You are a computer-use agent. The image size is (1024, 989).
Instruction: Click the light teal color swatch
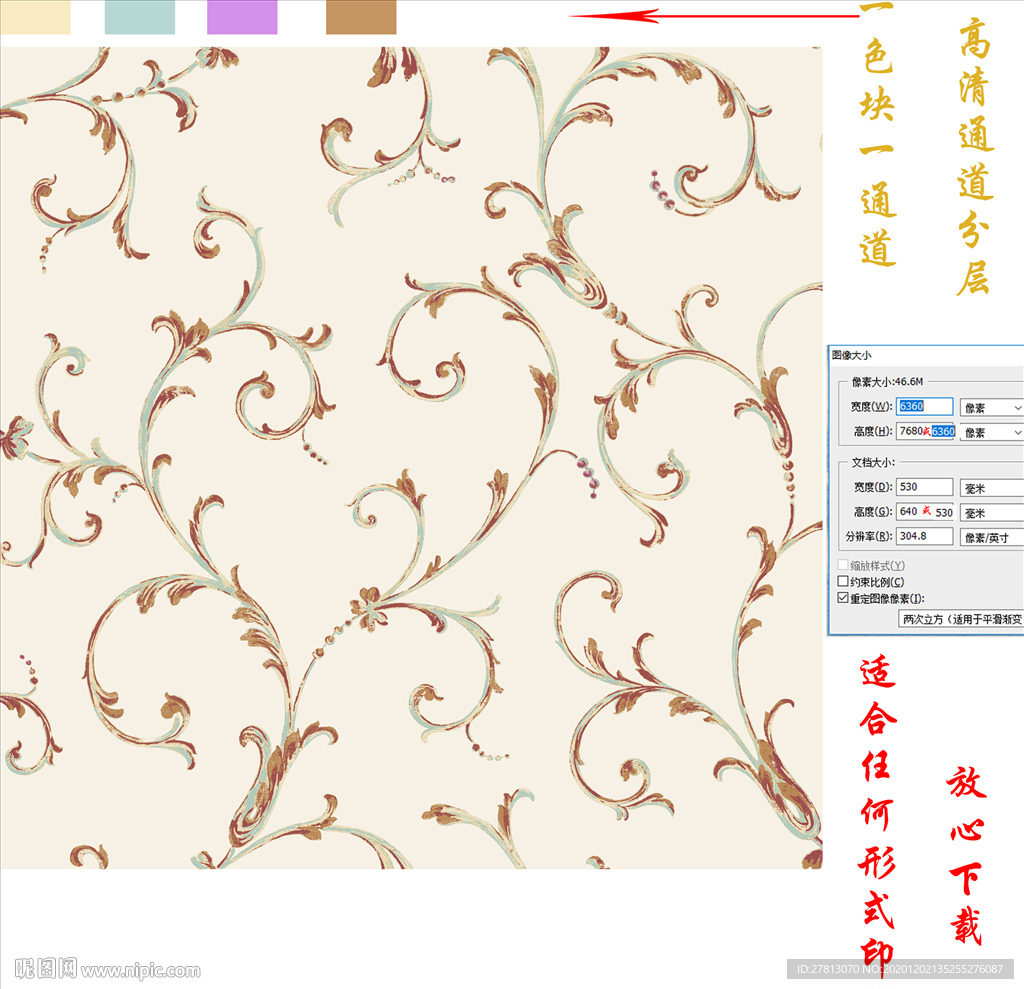(140, 17)
